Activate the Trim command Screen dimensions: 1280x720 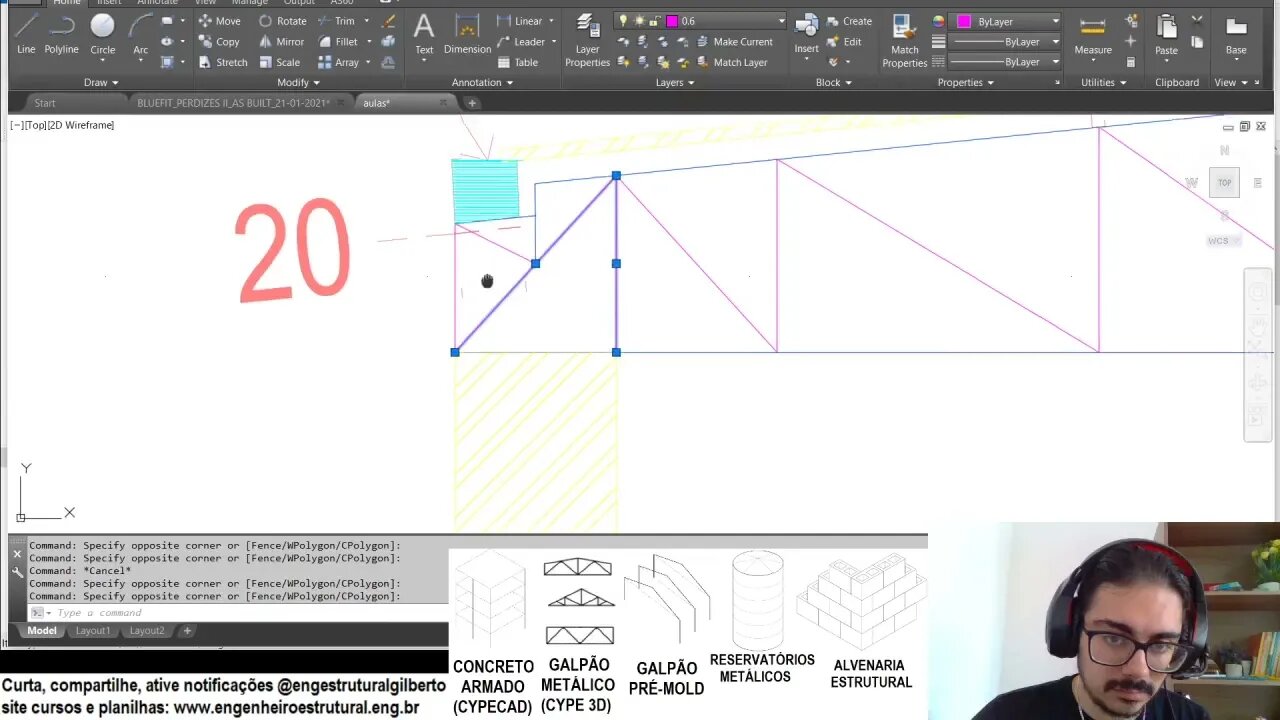pos(337,21)
